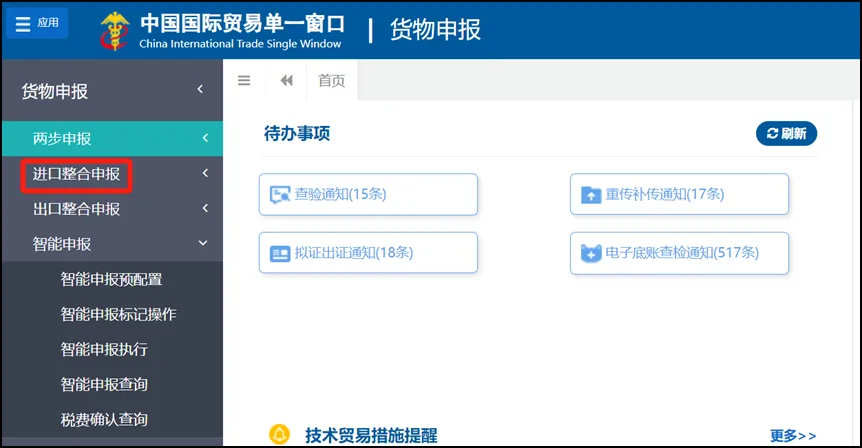862x448 pixels.
Task: Open 重传补传通知(17条) card
Action: click(x=679, y=194)
